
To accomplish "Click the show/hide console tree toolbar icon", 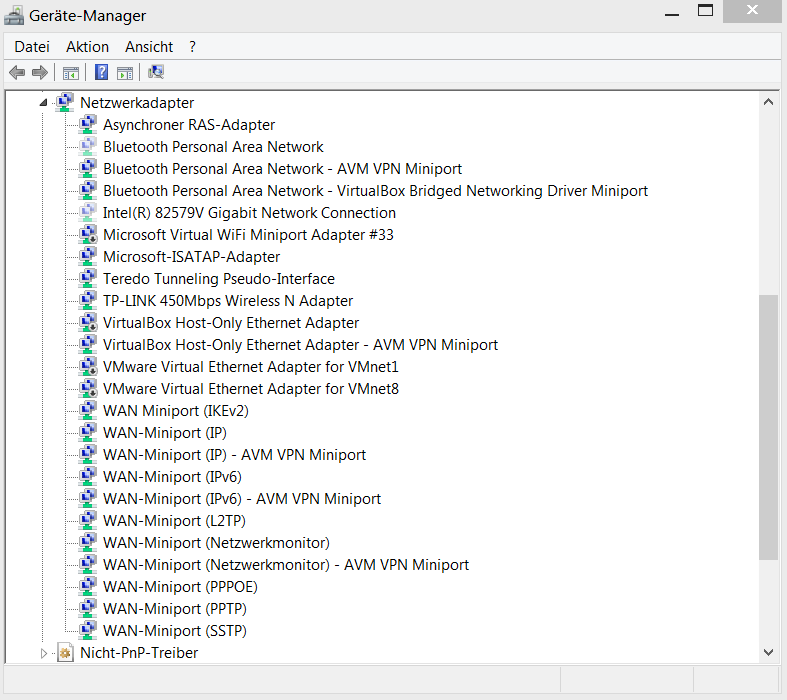I will [x=71, y=73].
